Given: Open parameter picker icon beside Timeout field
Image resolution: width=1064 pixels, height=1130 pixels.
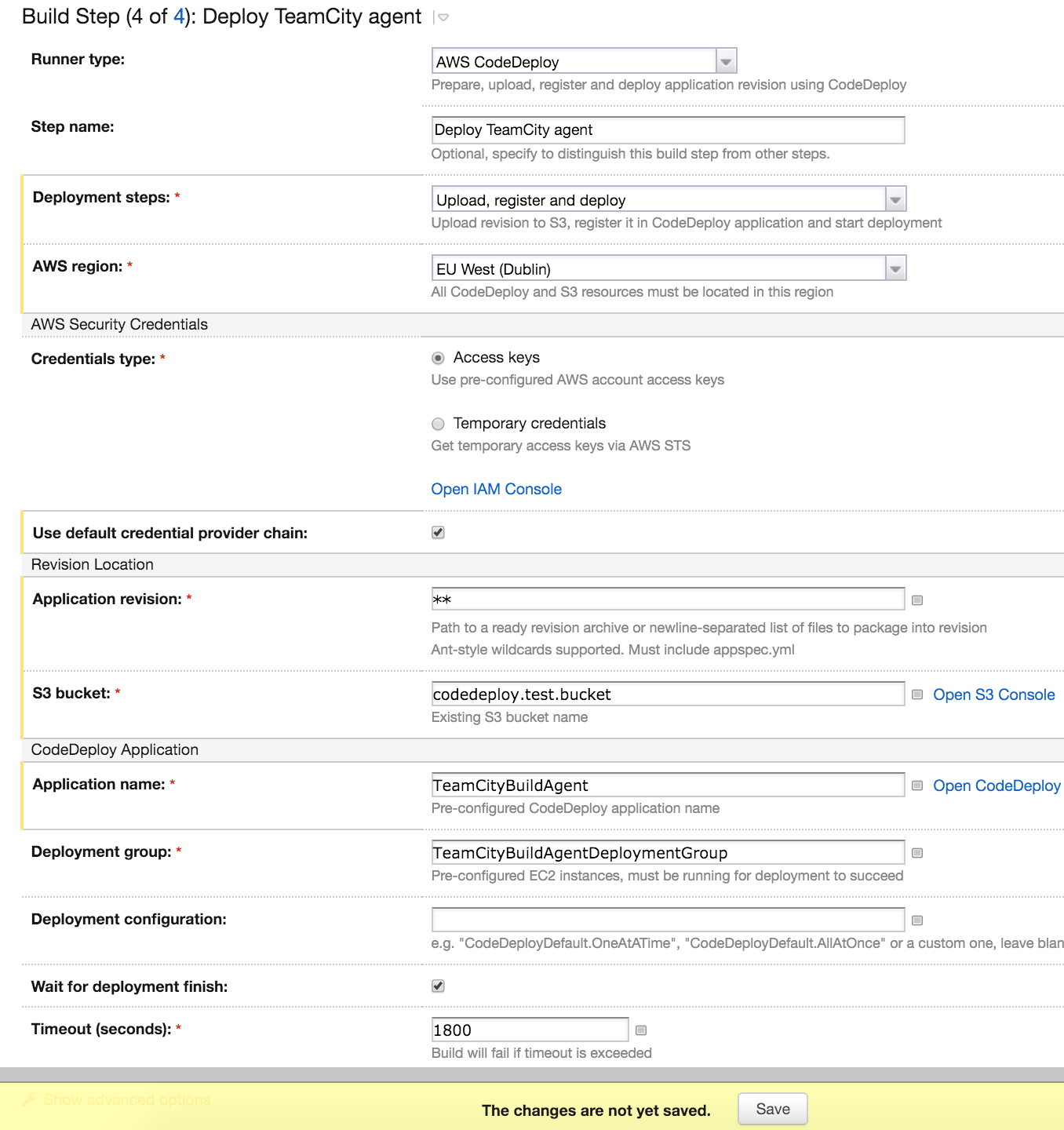Looking at the screenshot, I should coord(641,1030).
